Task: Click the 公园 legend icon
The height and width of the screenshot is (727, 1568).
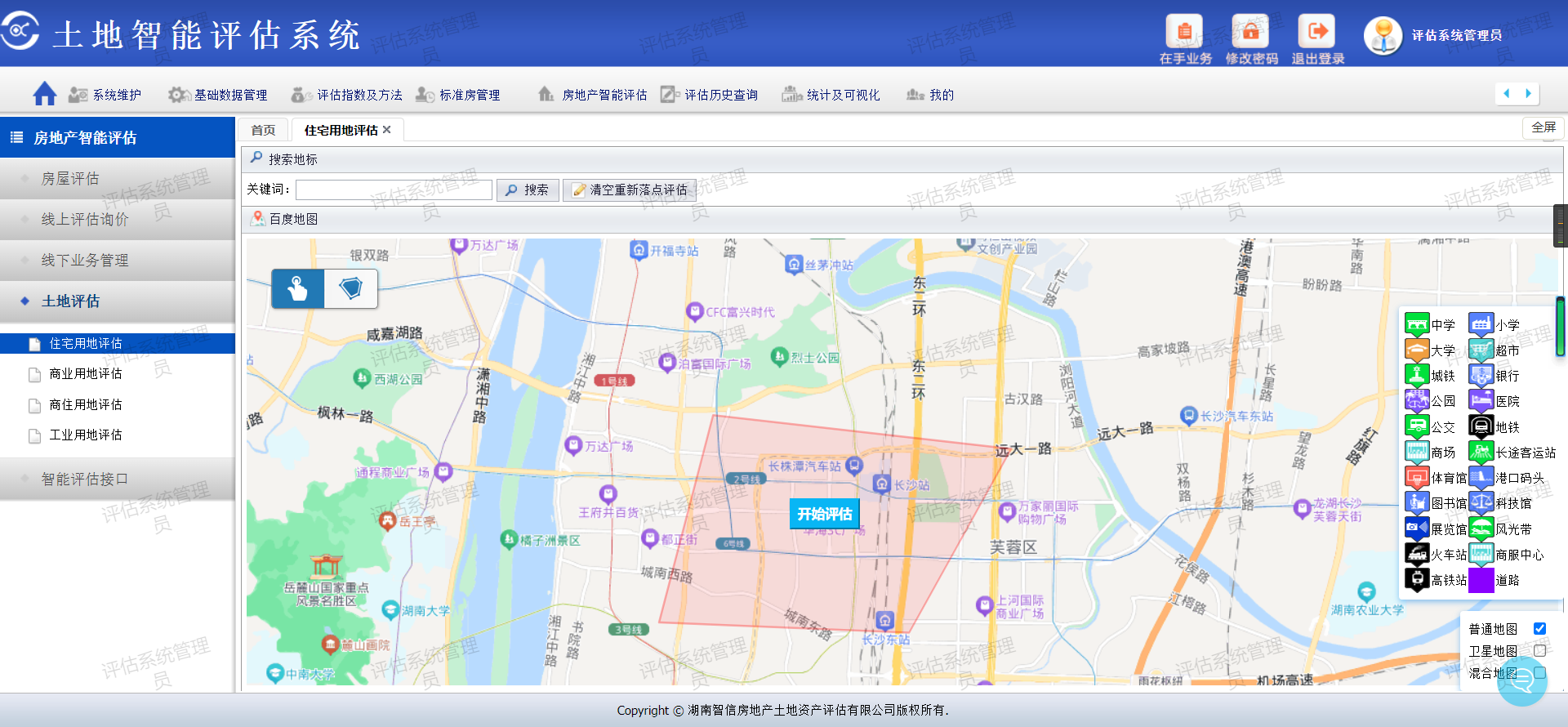Action: point(1417,400)
